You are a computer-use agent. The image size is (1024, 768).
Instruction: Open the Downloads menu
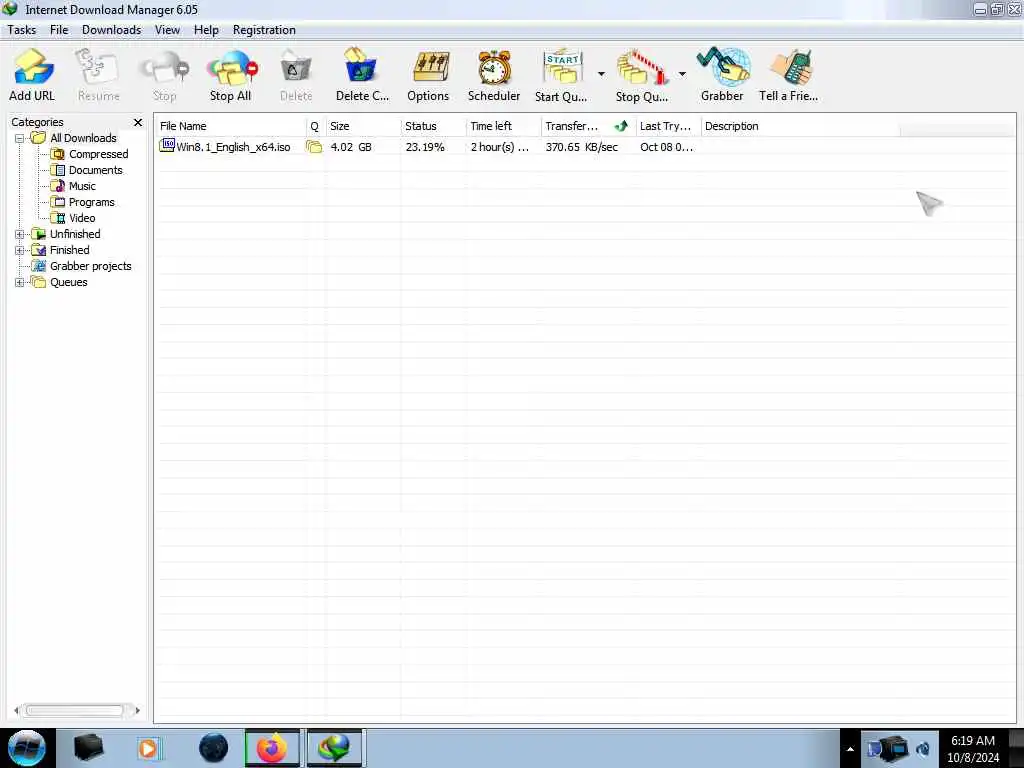tap(112, 30)
